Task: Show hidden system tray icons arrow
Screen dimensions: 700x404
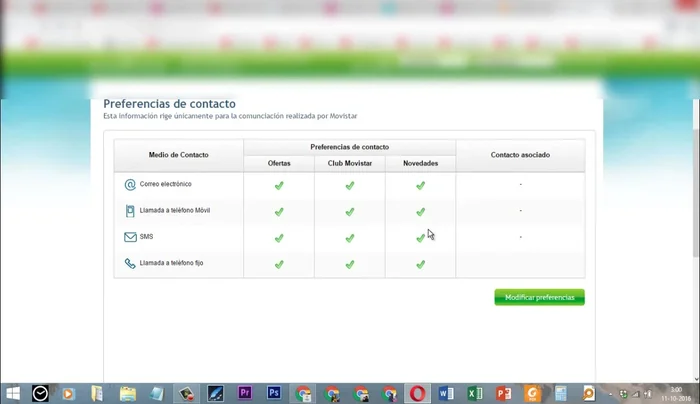Action: 610,394
